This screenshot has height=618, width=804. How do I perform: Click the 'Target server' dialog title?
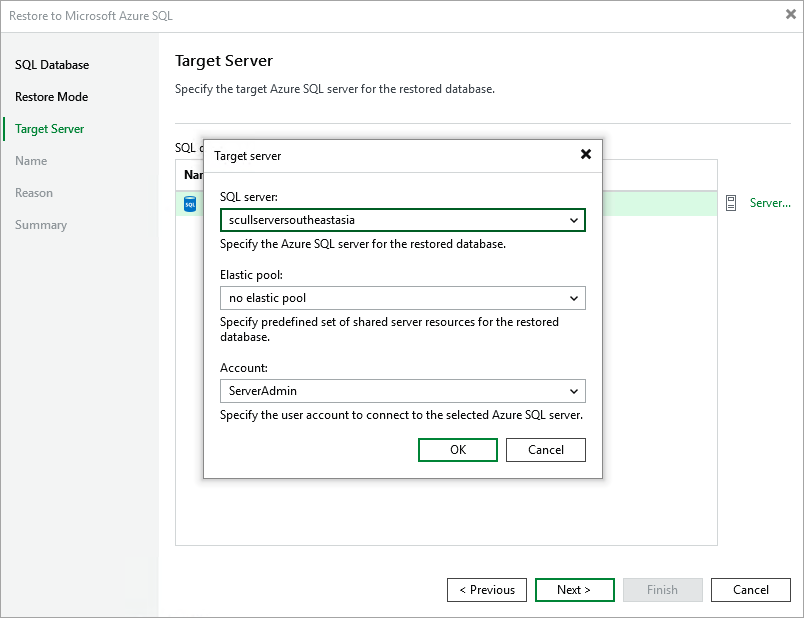(x=248, y=156)
